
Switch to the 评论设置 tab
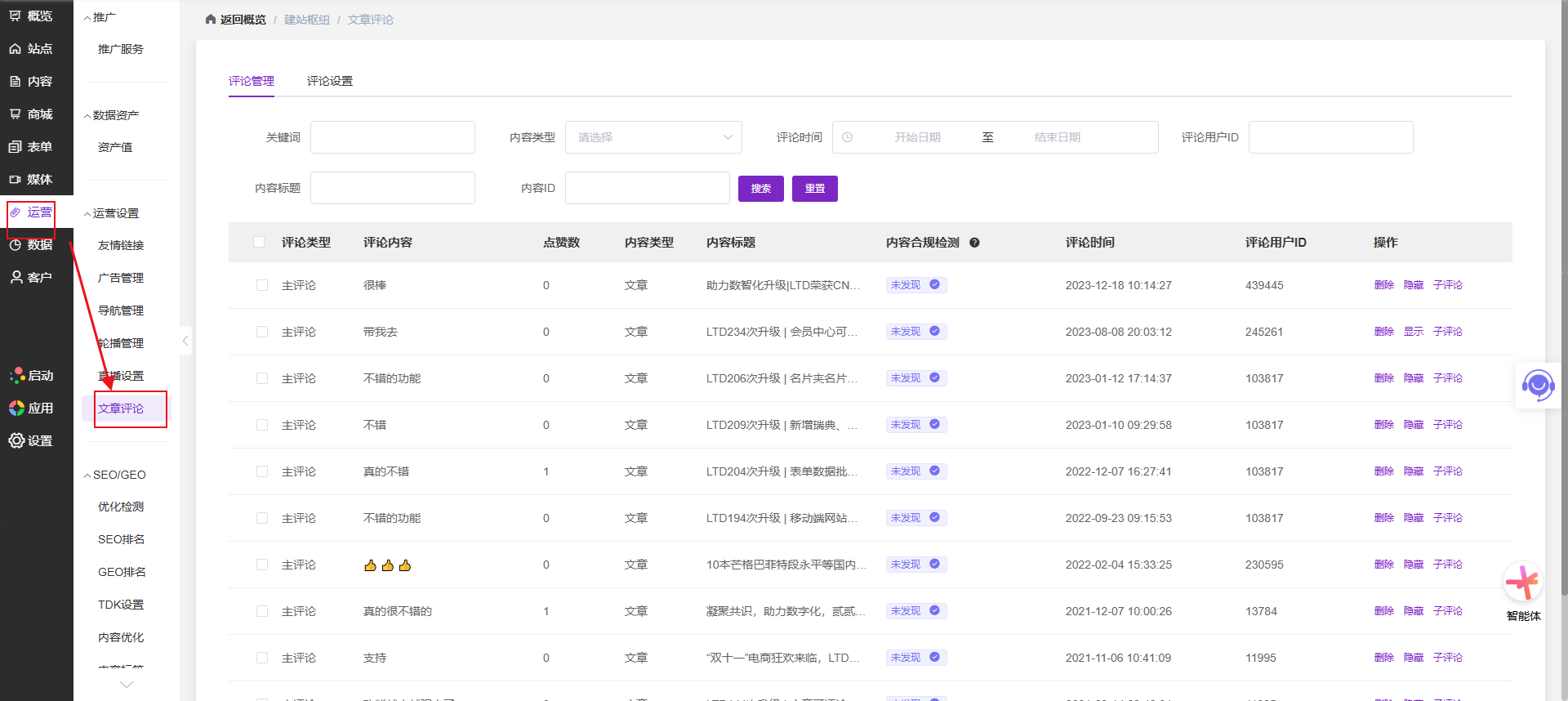330,81
